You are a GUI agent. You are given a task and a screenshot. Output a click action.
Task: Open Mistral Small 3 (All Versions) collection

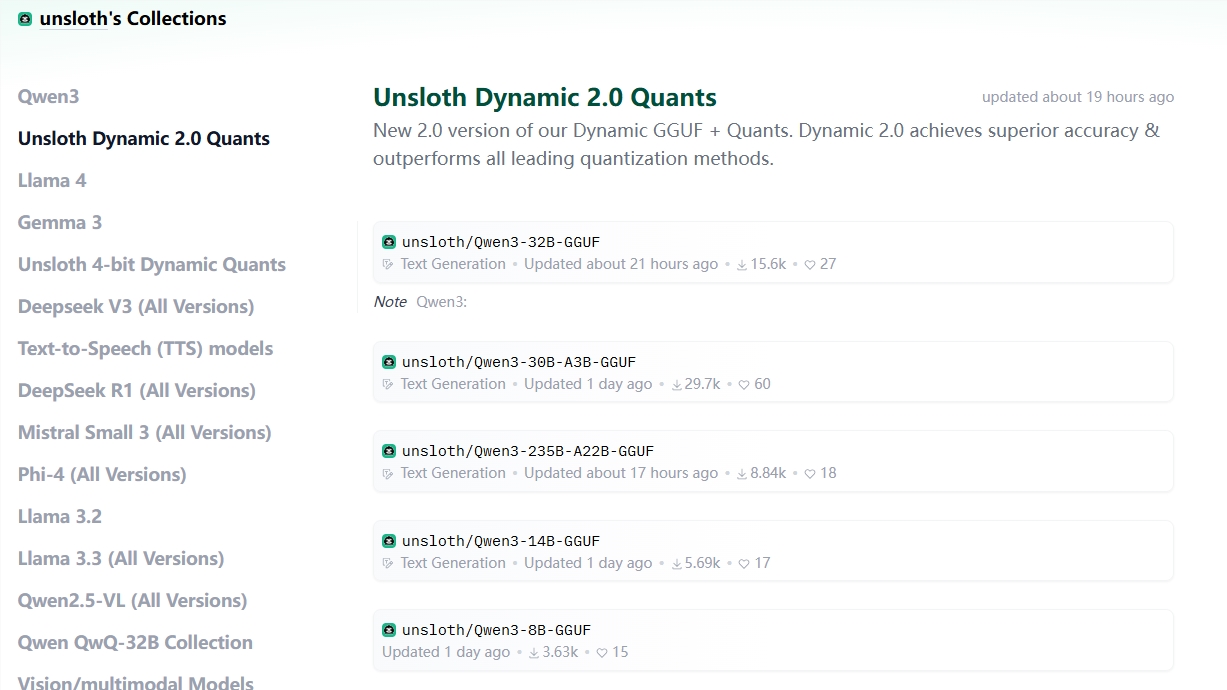click(145, 433)
